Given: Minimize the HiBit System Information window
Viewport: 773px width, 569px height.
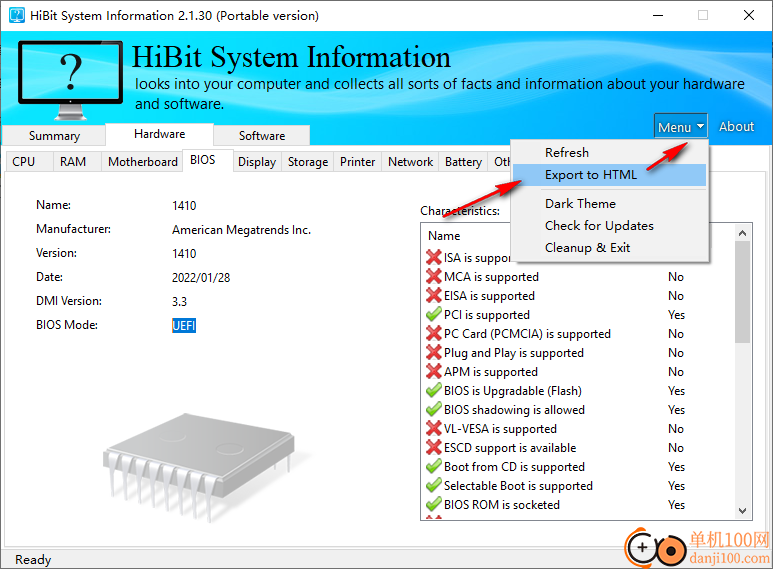Looking at the screenshot, I should tap(658, 15).
